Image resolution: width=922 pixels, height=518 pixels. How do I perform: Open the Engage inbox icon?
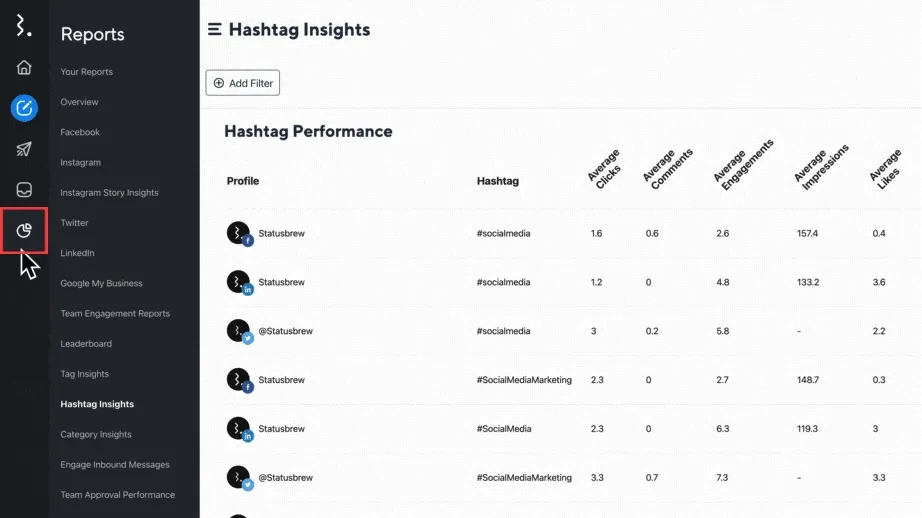[x=24, y=190]
